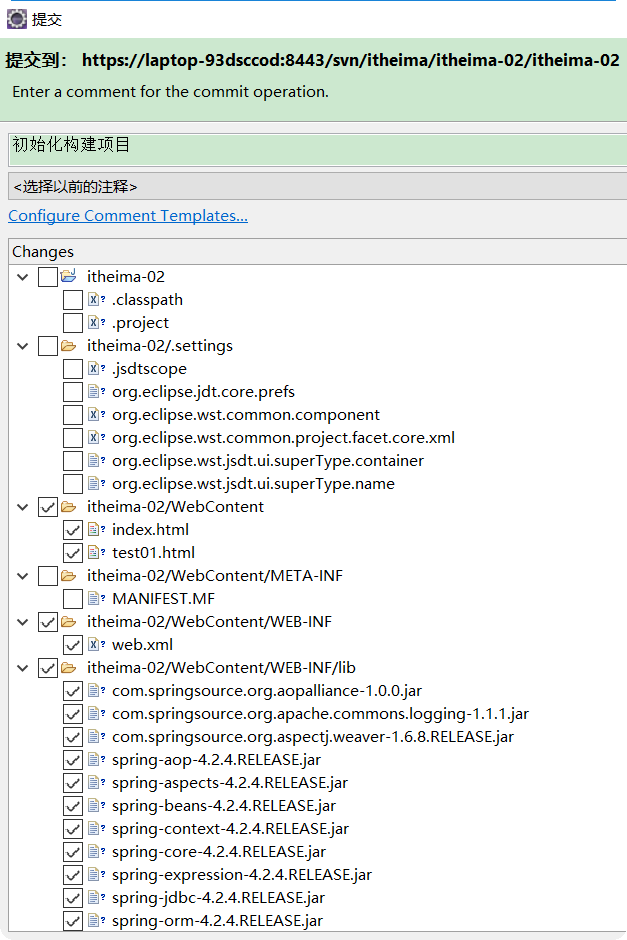Collapse the WEB-INF/lib tree node
This screenshot has height=940, width=627.
pos(23,668)
